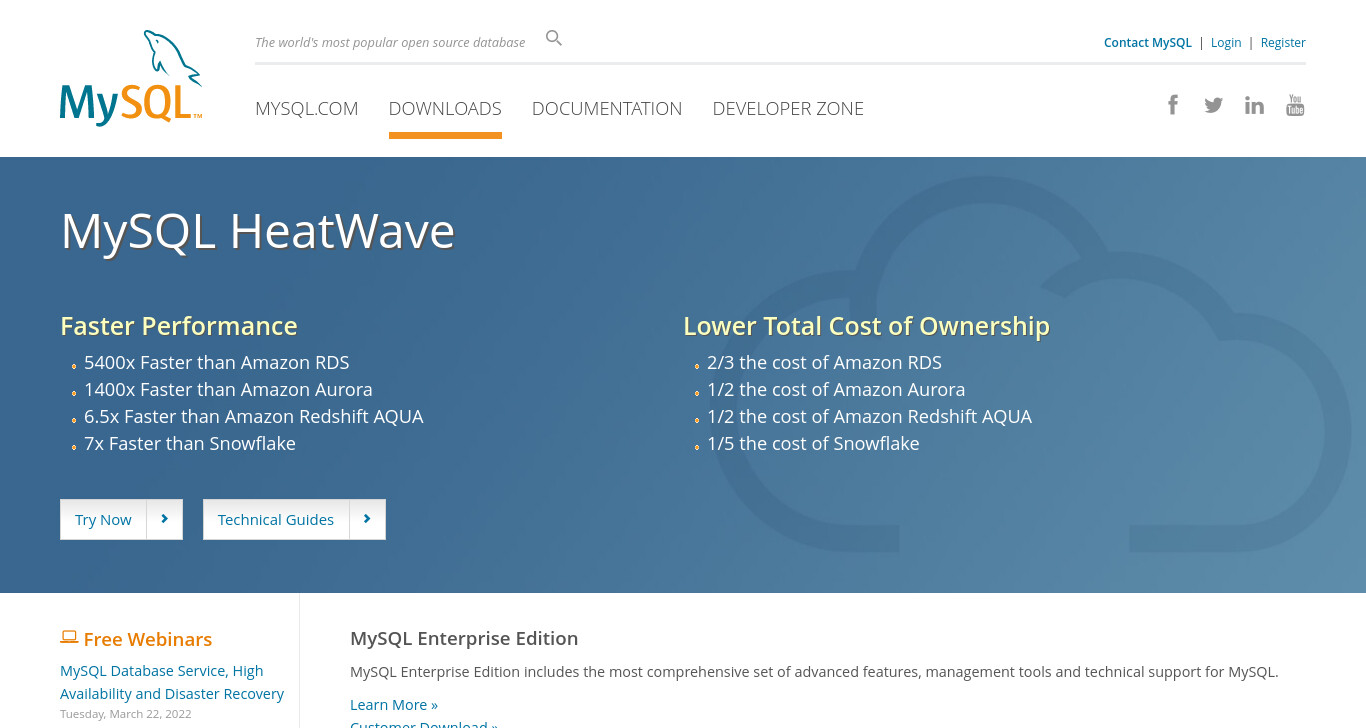1366x728 pixels.
Task: Click '7x Faster than Snowflake' text
Action: tap(190, 443)
